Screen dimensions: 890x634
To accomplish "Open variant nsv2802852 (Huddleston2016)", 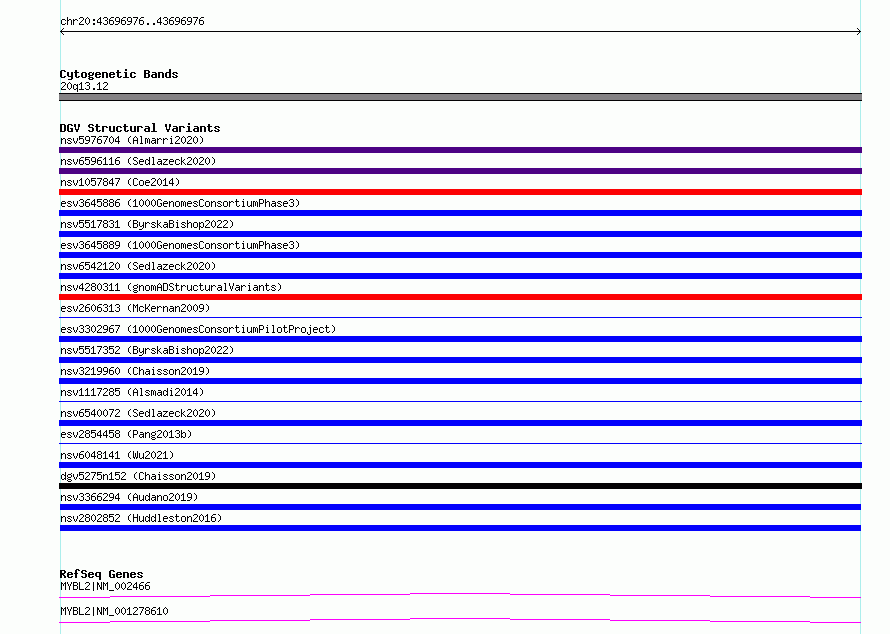I will 141,518.
